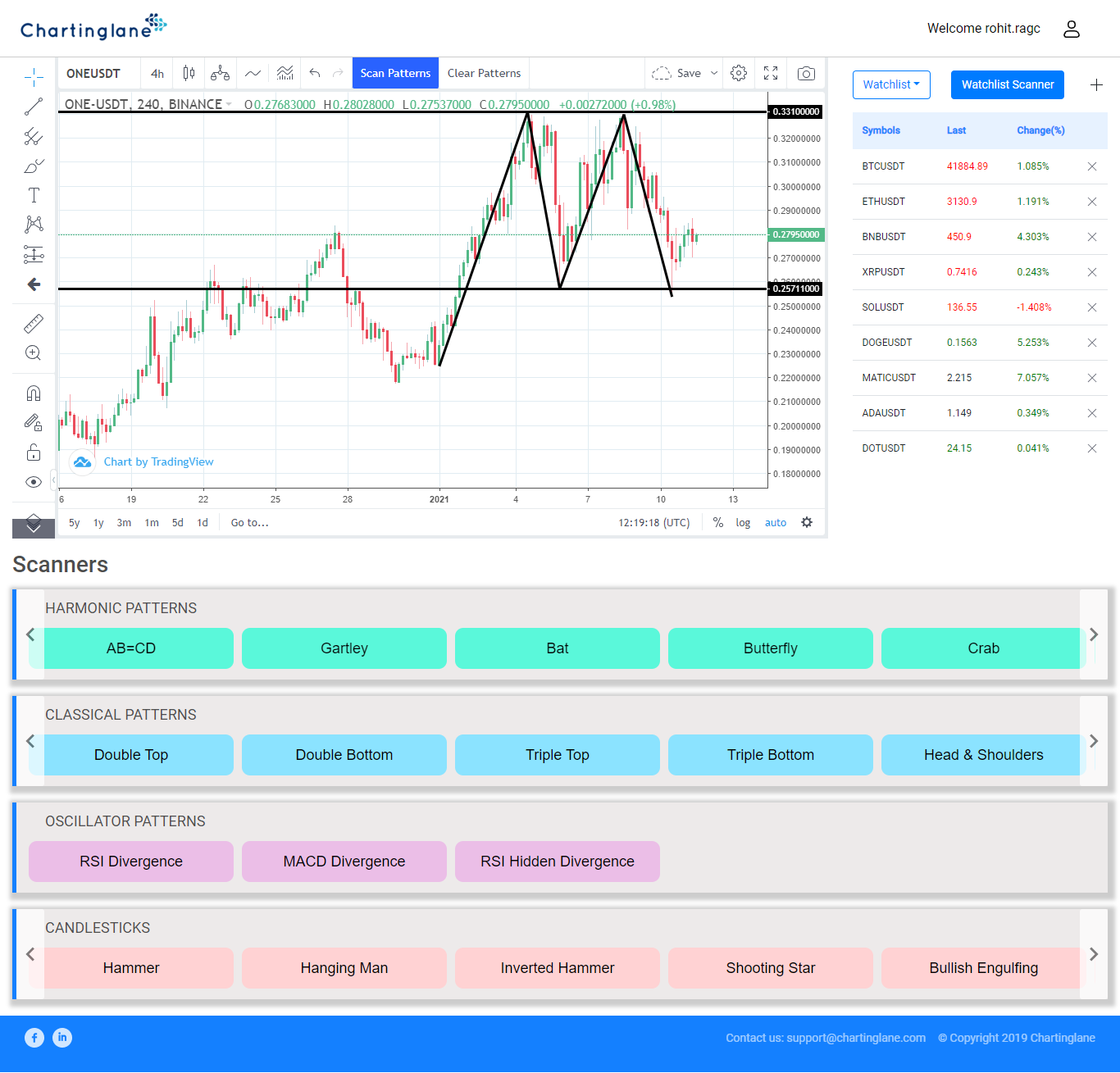Select the text annotation tool
Viewport: 1120px width, 1073px height.
pyautogui.click(x=34, y=196)
